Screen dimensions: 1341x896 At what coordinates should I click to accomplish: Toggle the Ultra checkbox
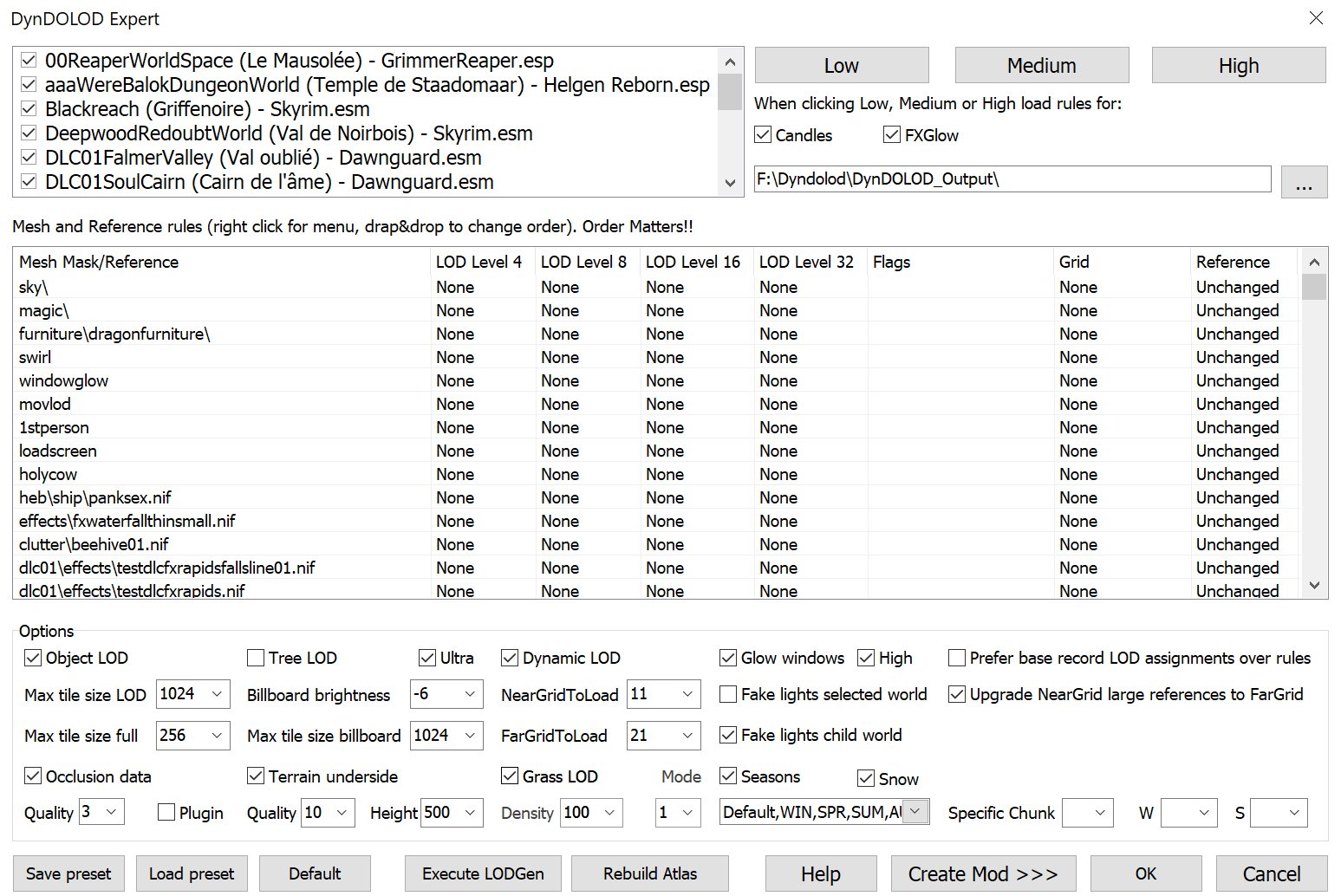(427, 658)
